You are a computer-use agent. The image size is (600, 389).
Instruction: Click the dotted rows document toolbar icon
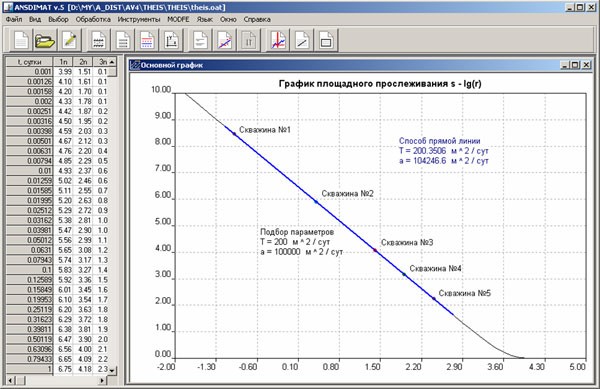[x=99, y=40]
